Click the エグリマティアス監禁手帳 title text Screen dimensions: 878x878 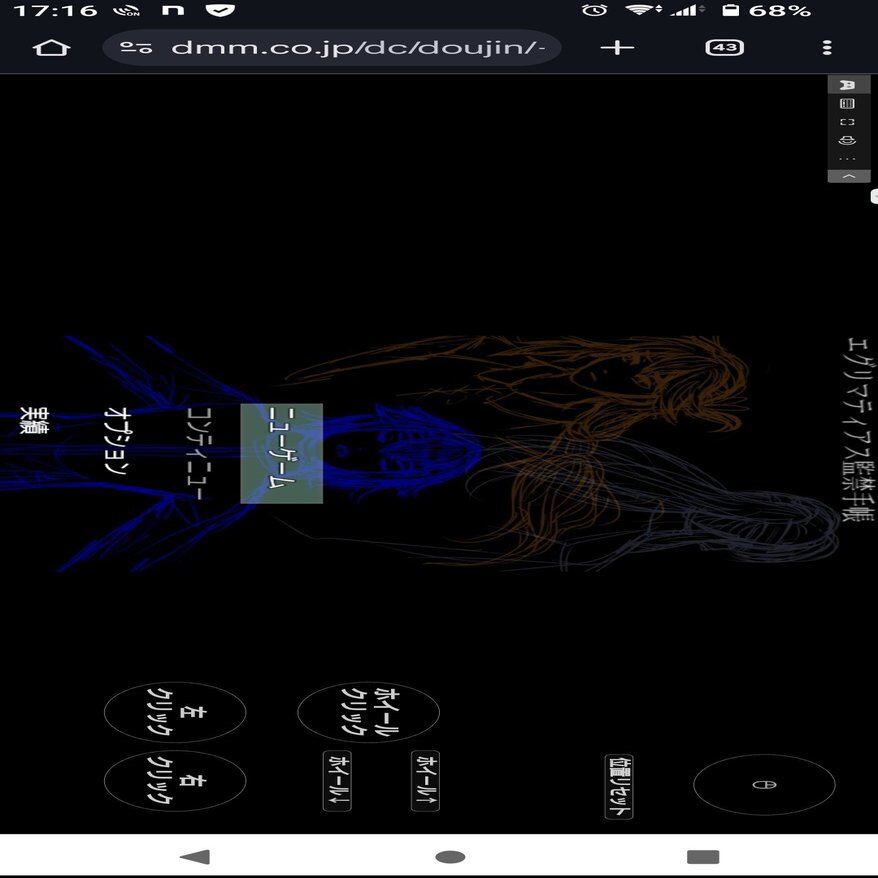(859, 429)
